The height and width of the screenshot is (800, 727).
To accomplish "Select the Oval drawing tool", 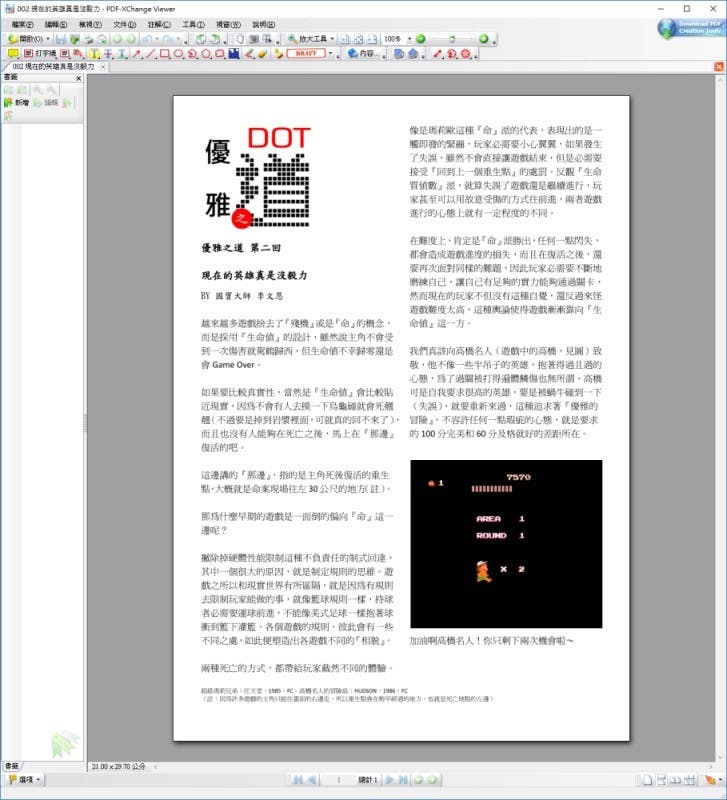I will pyautogui.click(x=178, y=53).
